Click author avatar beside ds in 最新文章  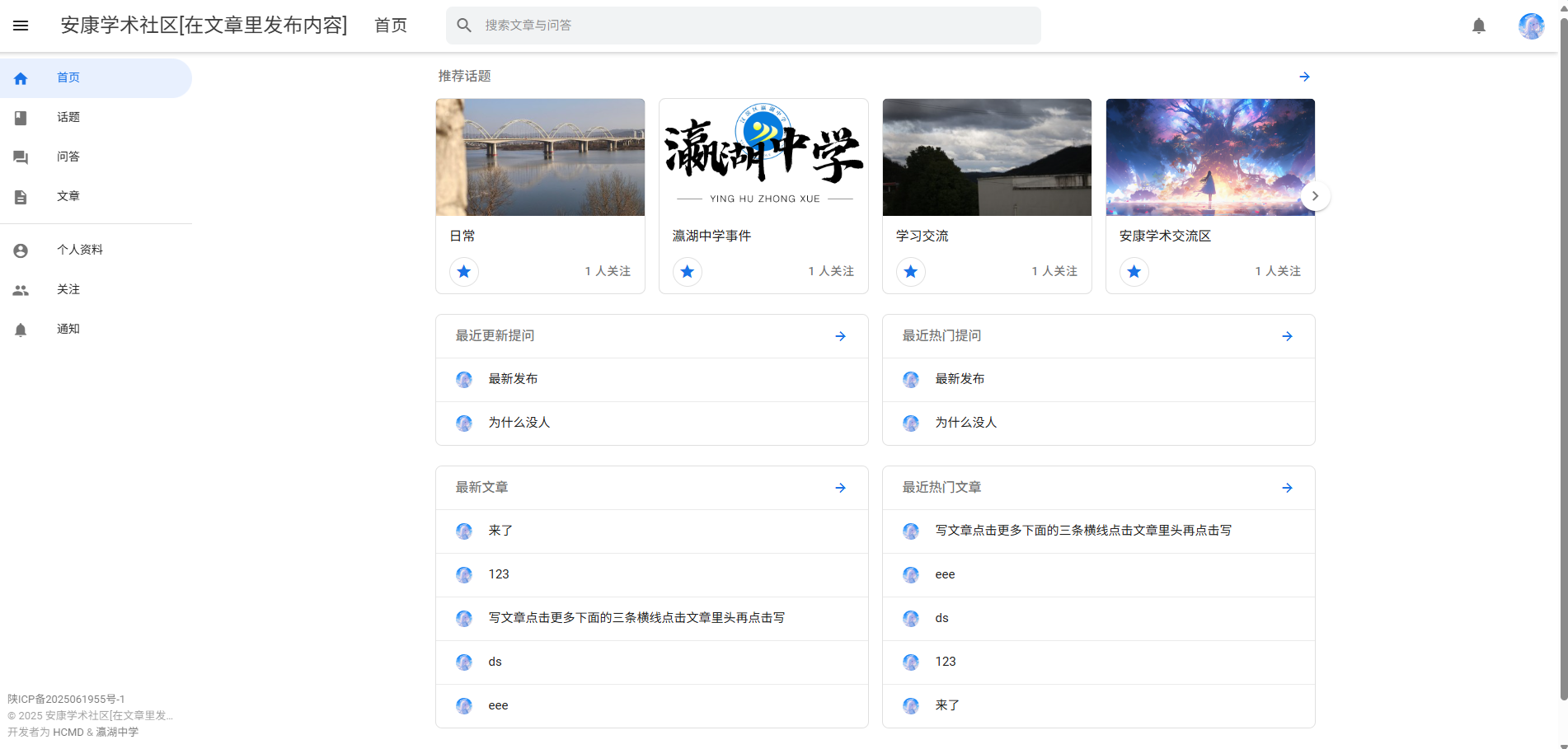(x=464, y=662)
